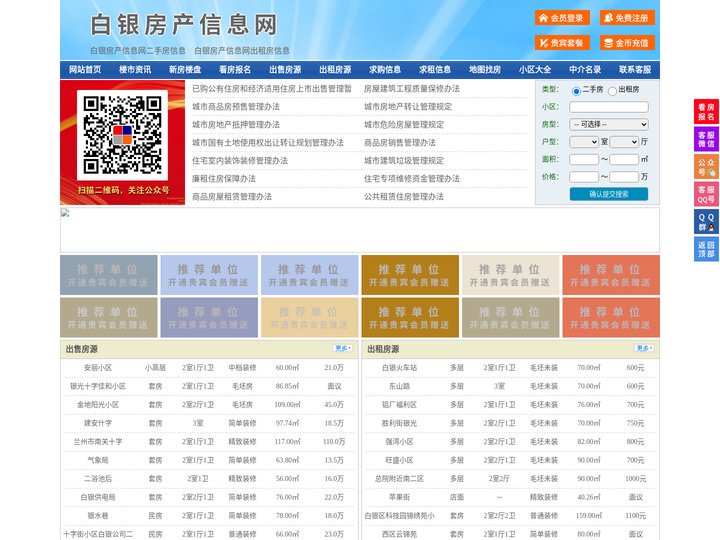Open the 白银供电局 sale listing
The height and width of the screenshot is (540, 720).
pyautogui.click(x=98, y=497)
